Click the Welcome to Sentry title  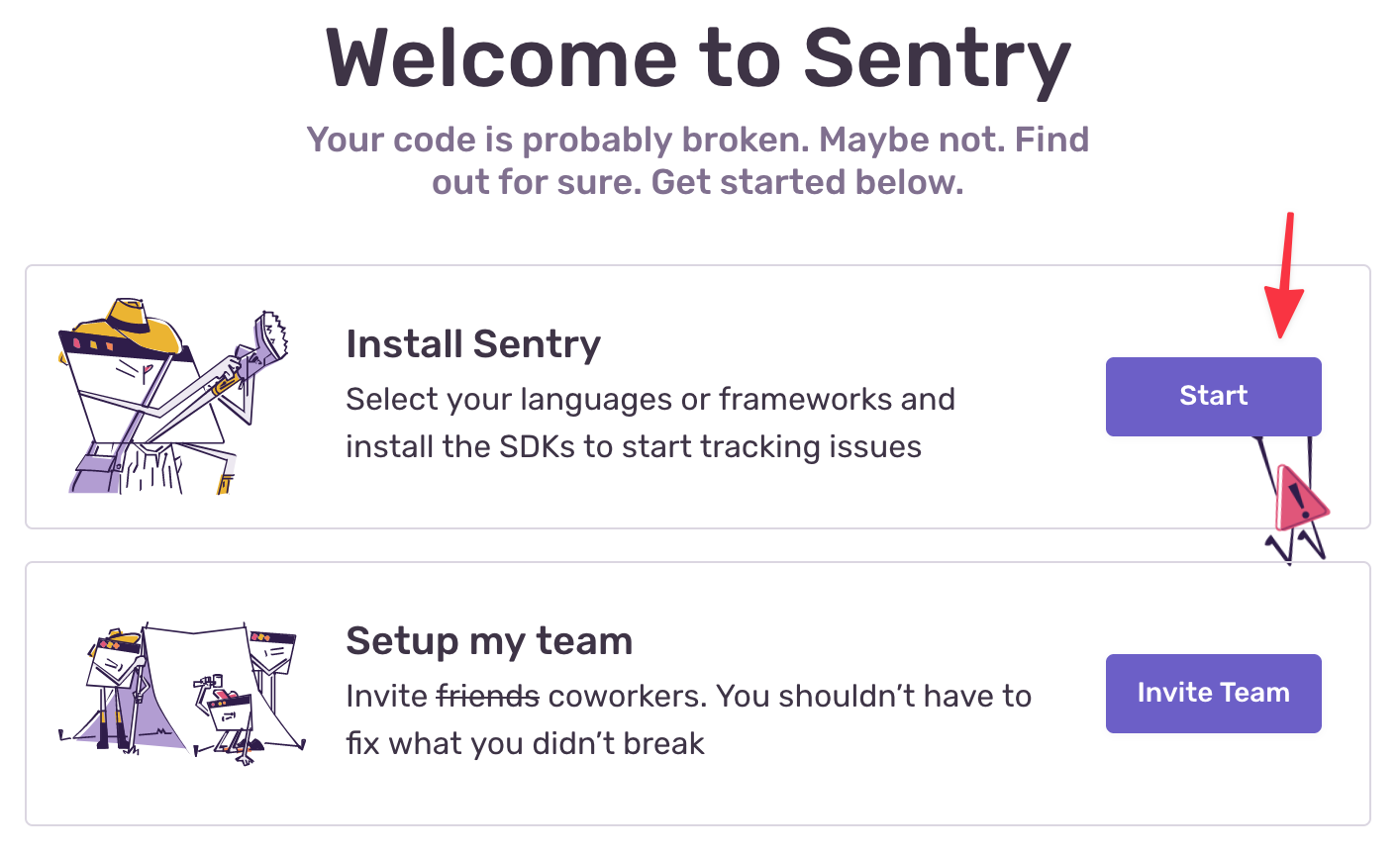coord(698,58)
